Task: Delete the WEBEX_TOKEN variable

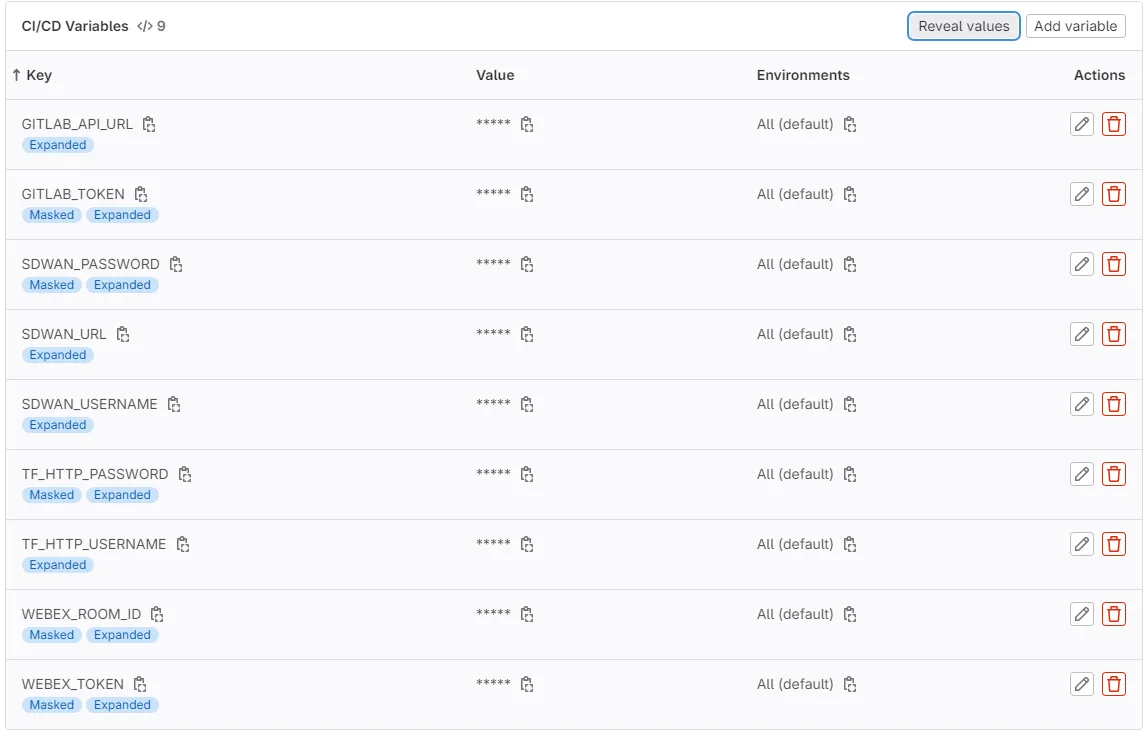Action: (x=1113, y=684)
